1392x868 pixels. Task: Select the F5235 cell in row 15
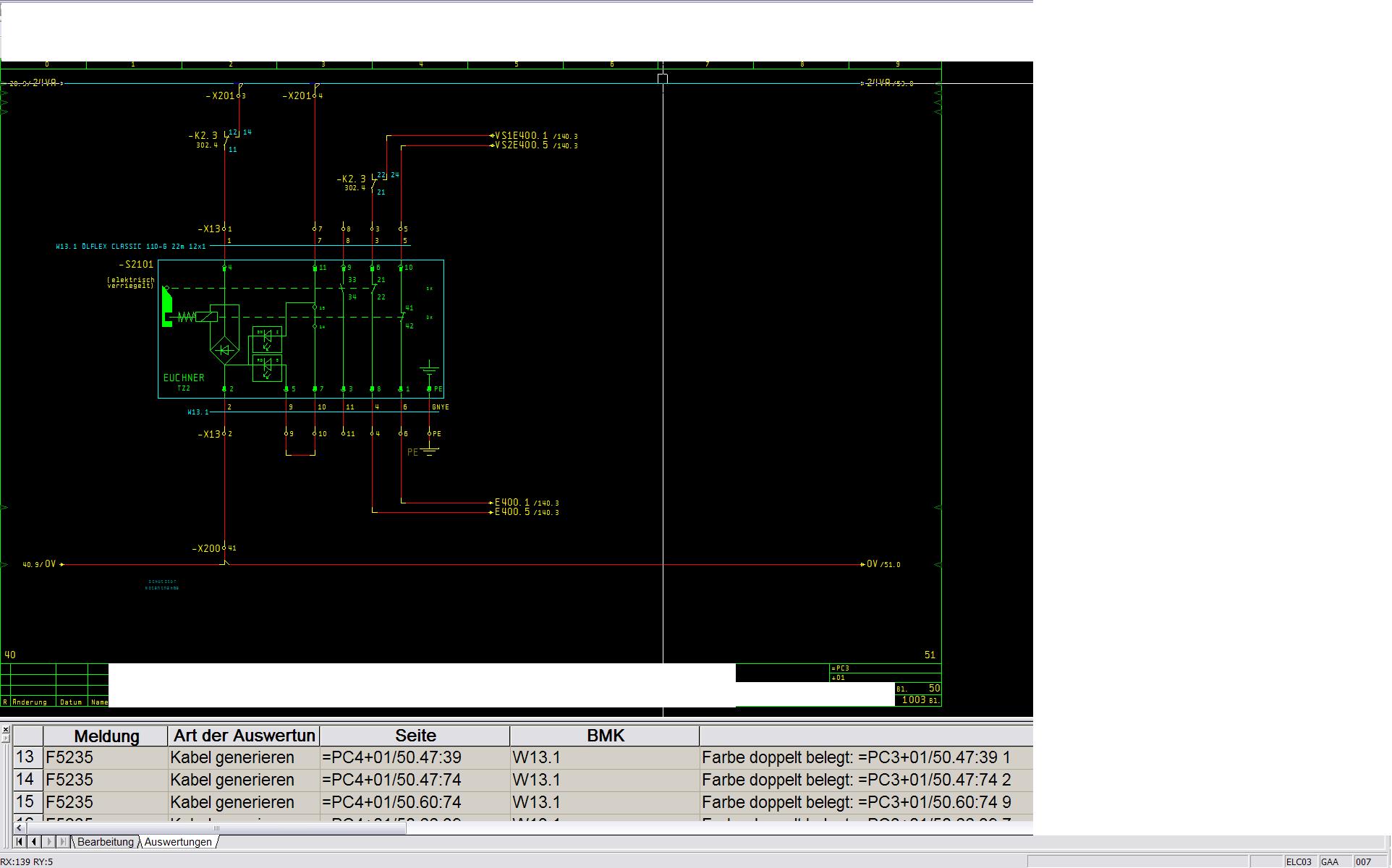click(106, 802)
